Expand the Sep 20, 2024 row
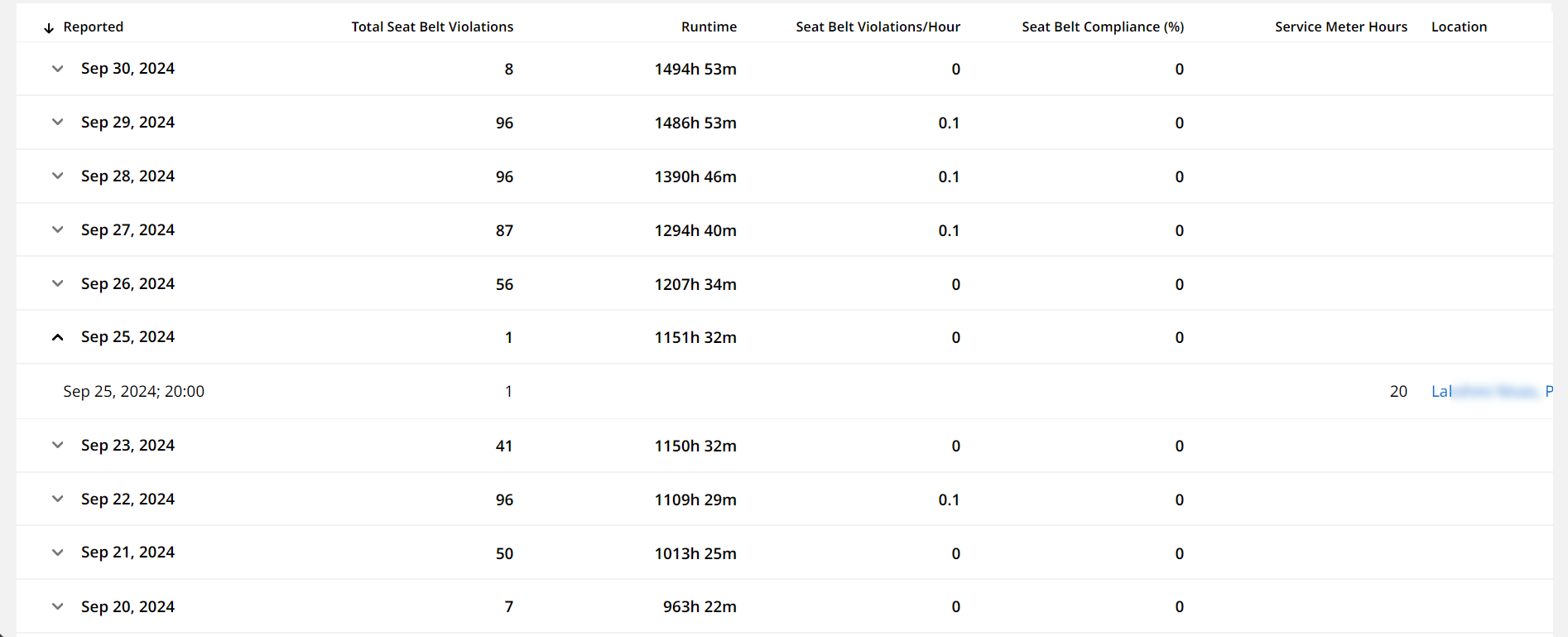1568x637 pixels. pos(57,606)
